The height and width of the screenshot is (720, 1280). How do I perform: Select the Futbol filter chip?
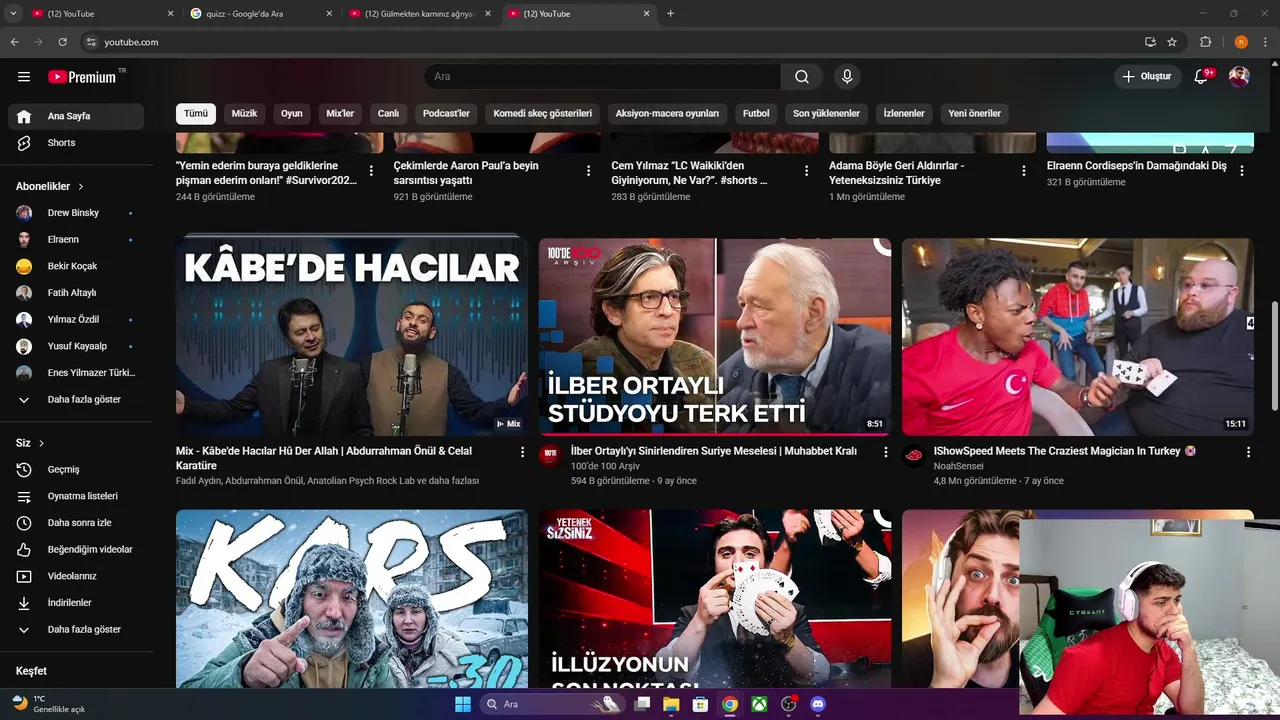click(x=756, y=114)
